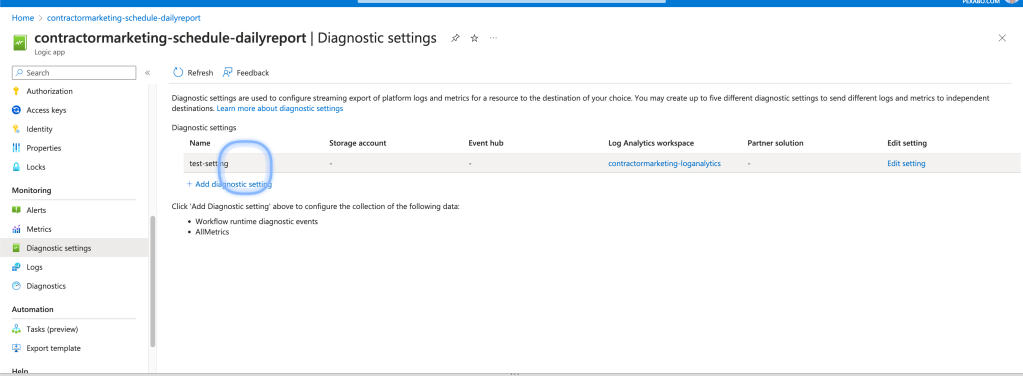The image size is (1023, 376).
Task: Open Locks in the sidebar
Action: tap(36, 167)
